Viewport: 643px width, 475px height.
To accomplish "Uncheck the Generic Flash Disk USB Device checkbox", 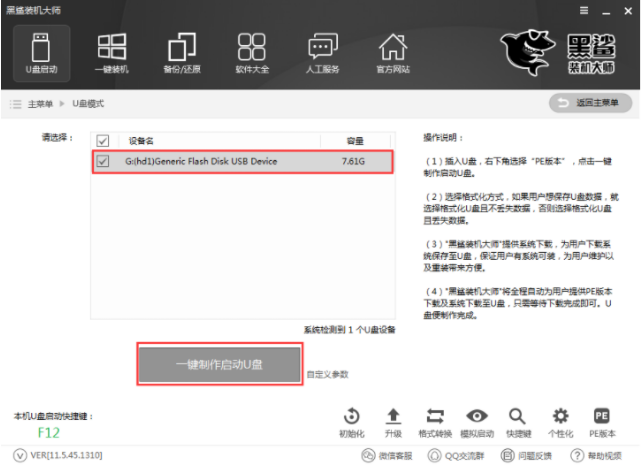I will 101,161.
